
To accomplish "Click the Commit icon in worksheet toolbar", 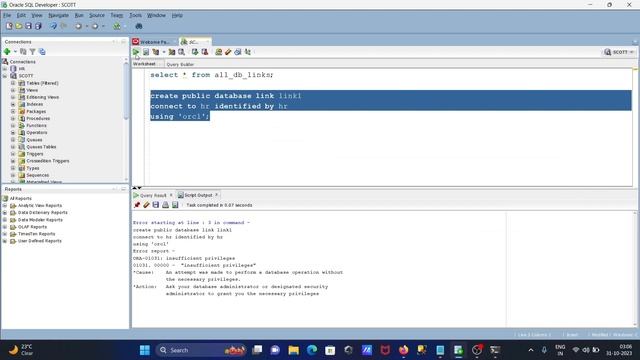I will 195,52.
